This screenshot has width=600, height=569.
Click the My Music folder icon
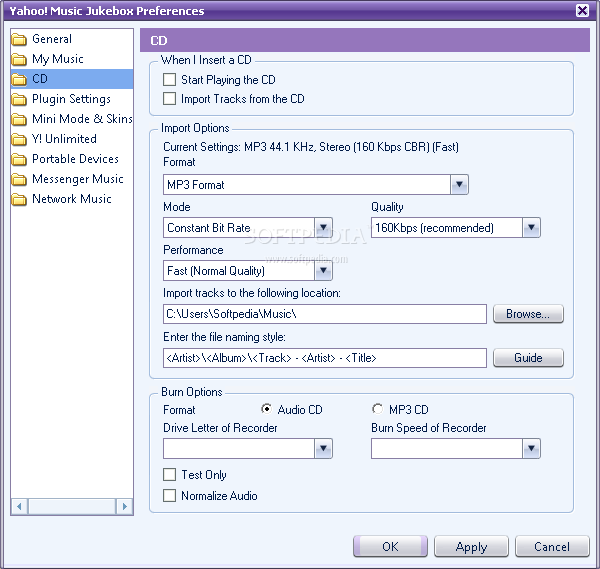pos(19,59)
